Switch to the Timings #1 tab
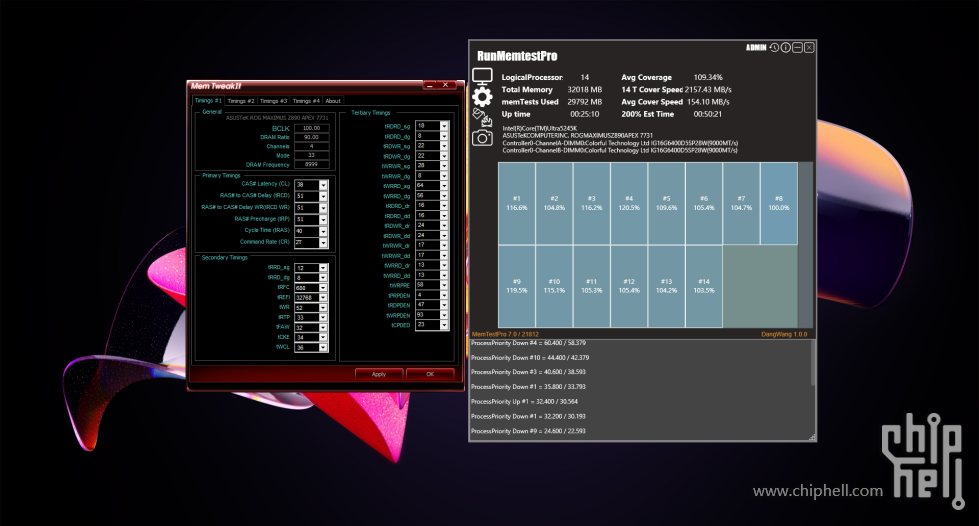This screenshot has height=526, width=979. coord(208,101)
